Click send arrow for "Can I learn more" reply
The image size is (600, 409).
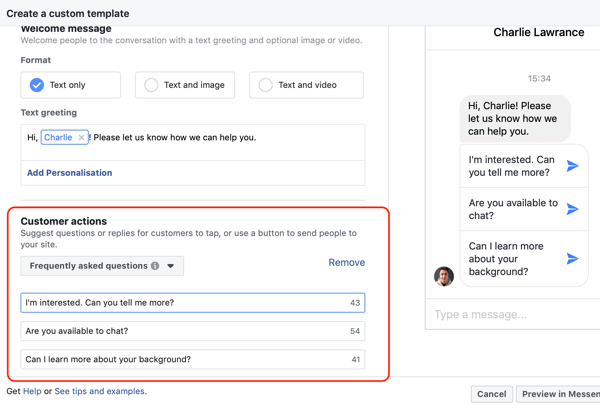click(x=572, y=259)
